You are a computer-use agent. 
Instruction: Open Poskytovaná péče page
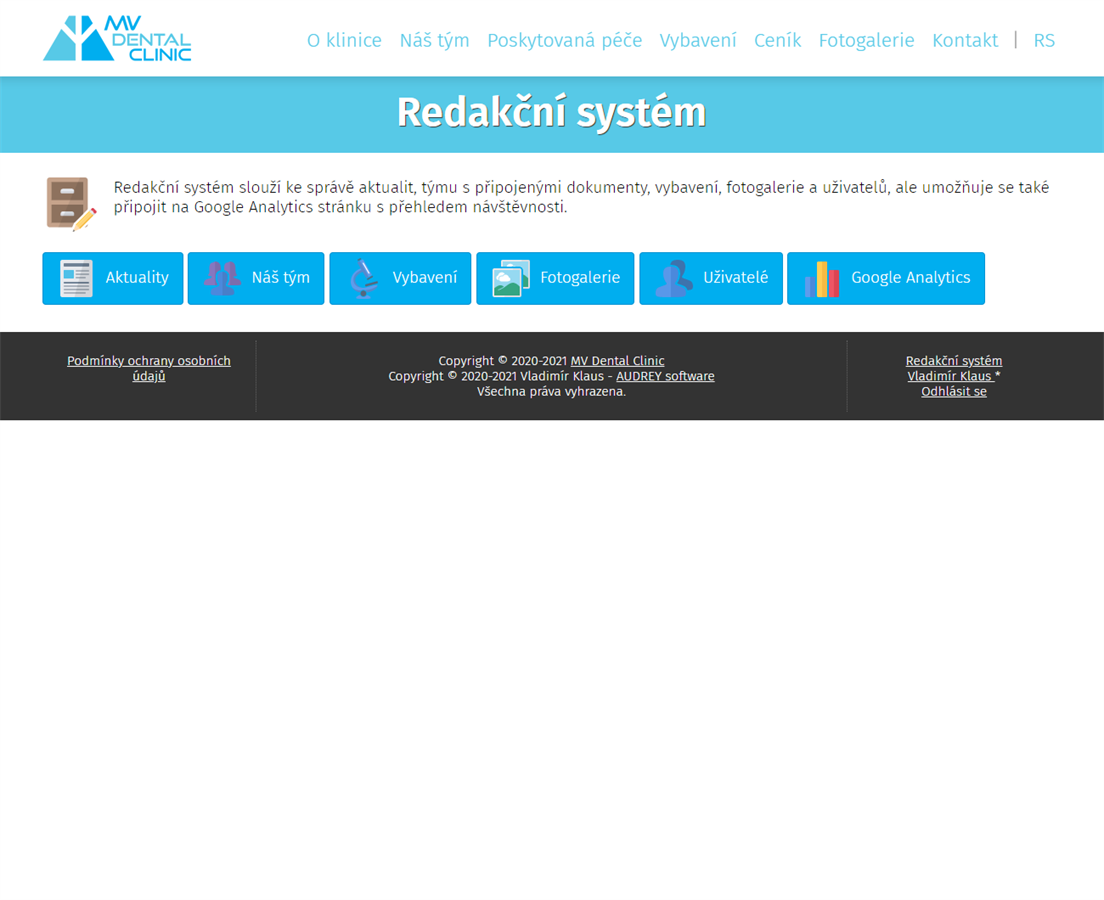click(x=564, y=40)
